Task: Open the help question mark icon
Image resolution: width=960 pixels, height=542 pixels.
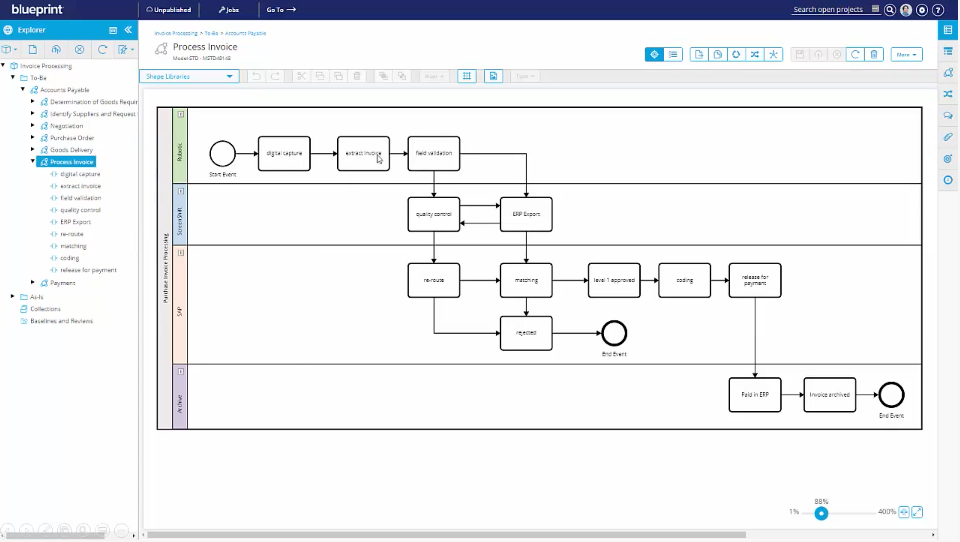Action: (x=938, y=10)
